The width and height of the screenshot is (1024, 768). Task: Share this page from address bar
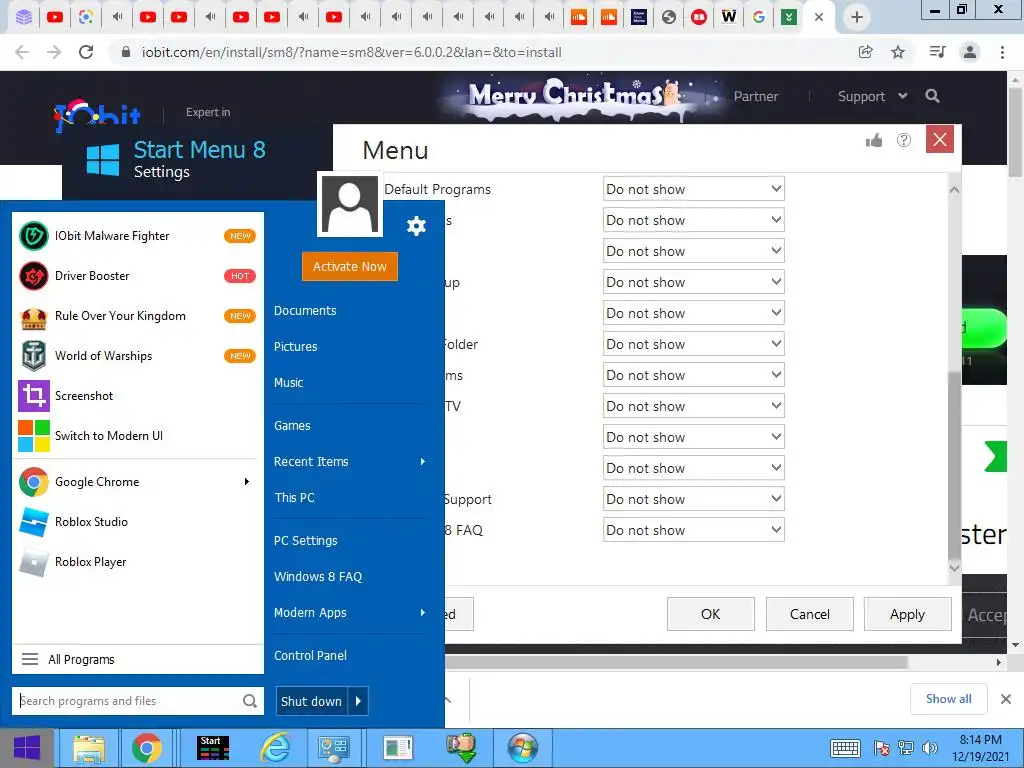click(x=866, y=52)
